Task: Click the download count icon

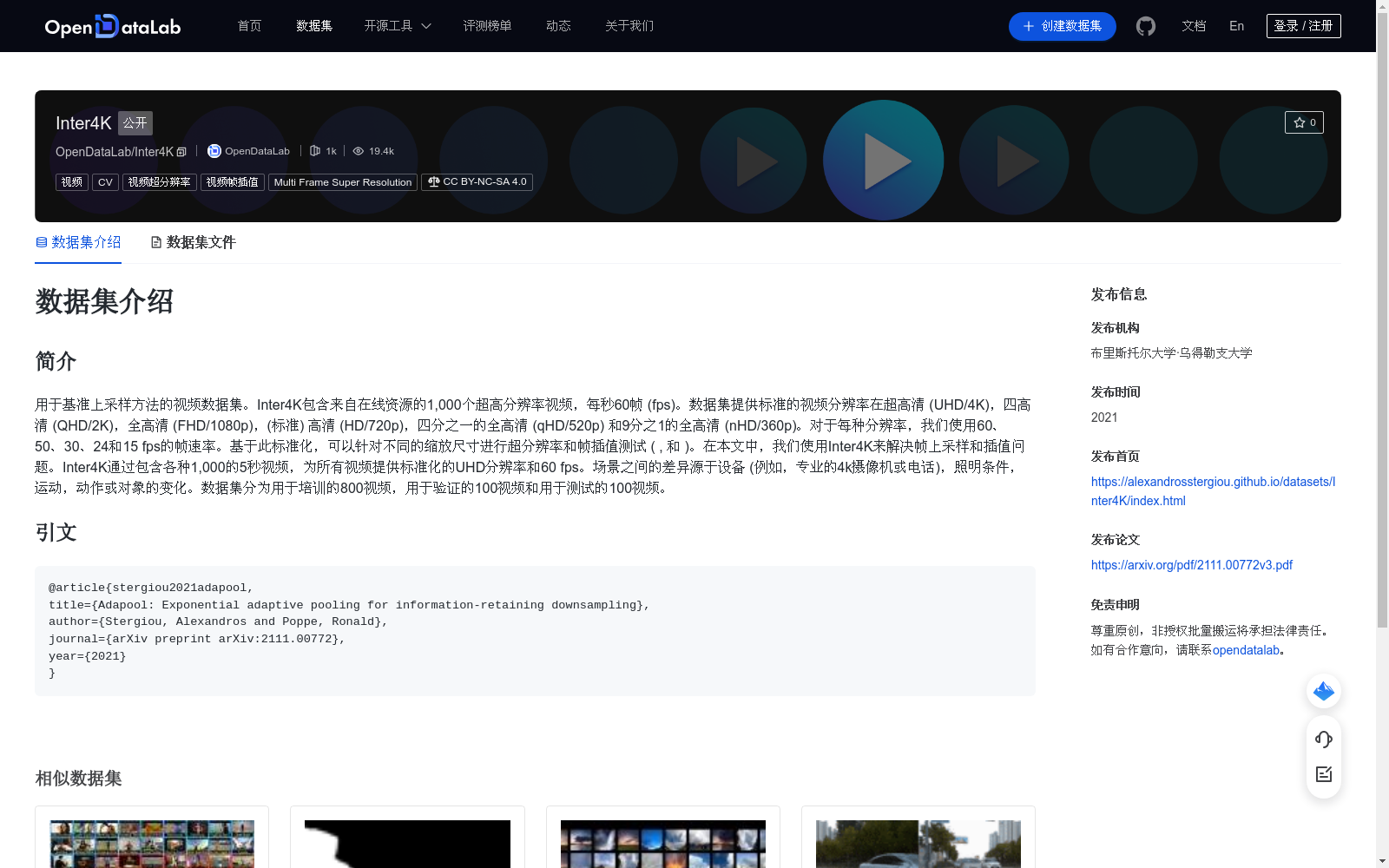Action: click(x=315, y=151)
